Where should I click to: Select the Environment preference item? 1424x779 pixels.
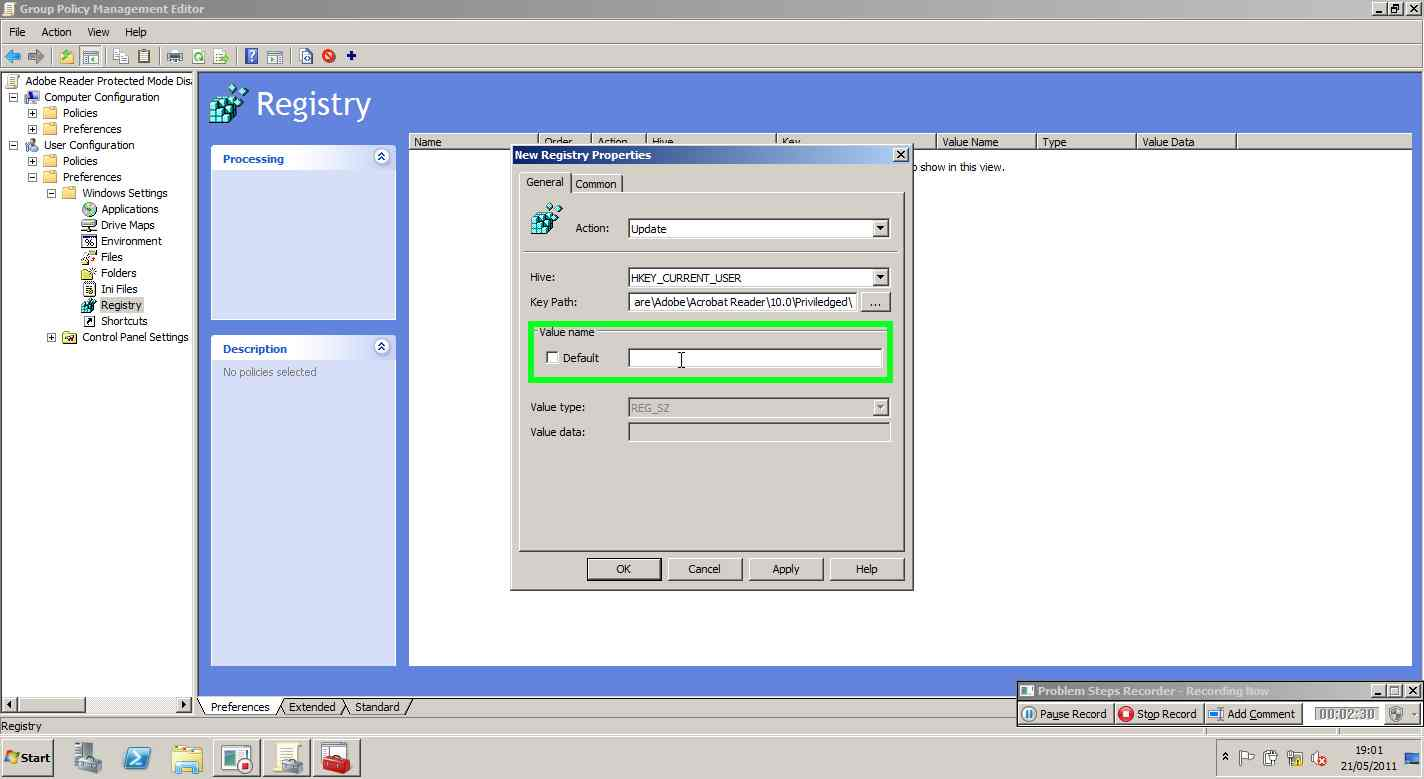(x=131, y=241)
